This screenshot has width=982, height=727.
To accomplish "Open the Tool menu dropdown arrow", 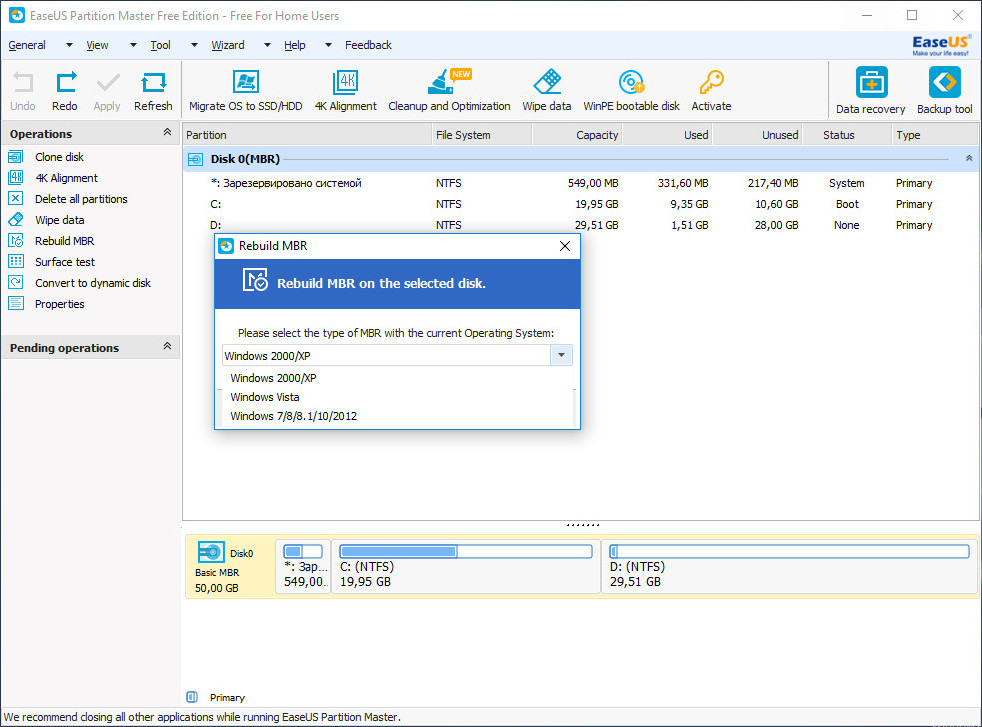I will pos(195,45).
